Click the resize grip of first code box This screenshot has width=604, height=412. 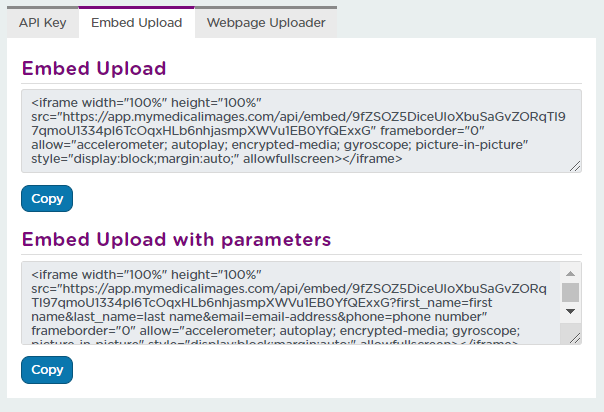(575, 166)
